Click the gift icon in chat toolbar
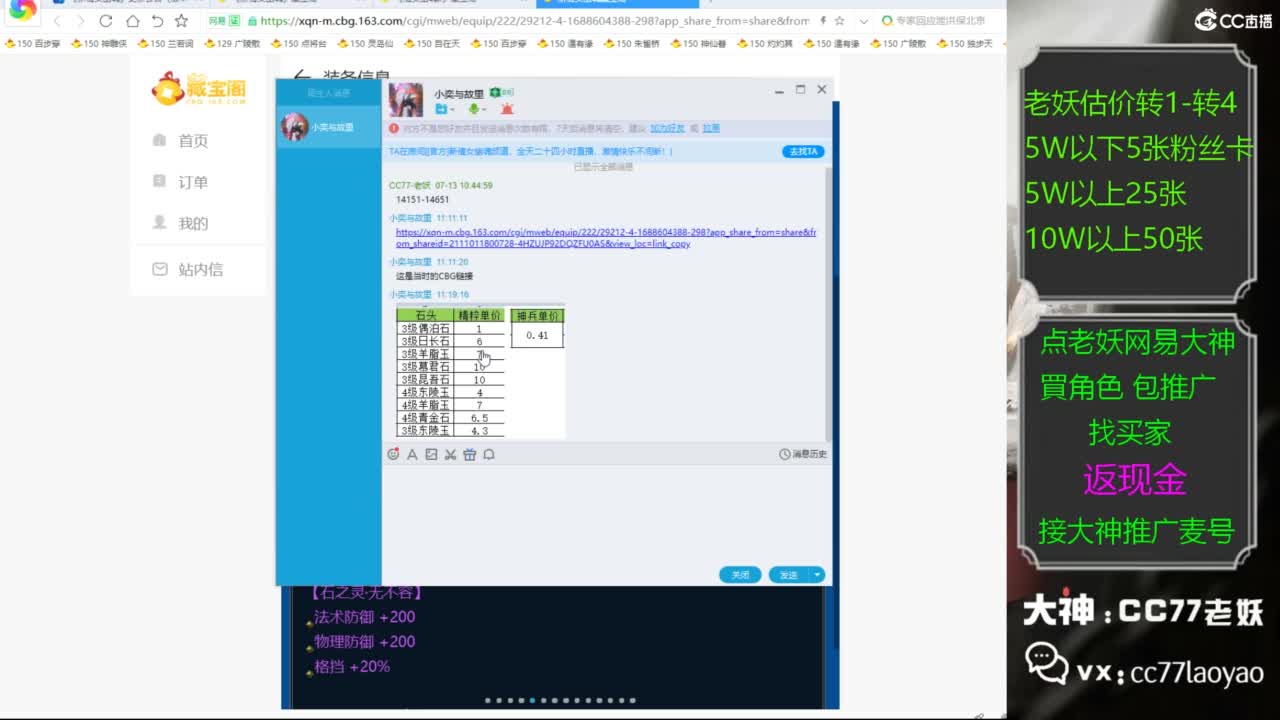 (x=469, y=454)
